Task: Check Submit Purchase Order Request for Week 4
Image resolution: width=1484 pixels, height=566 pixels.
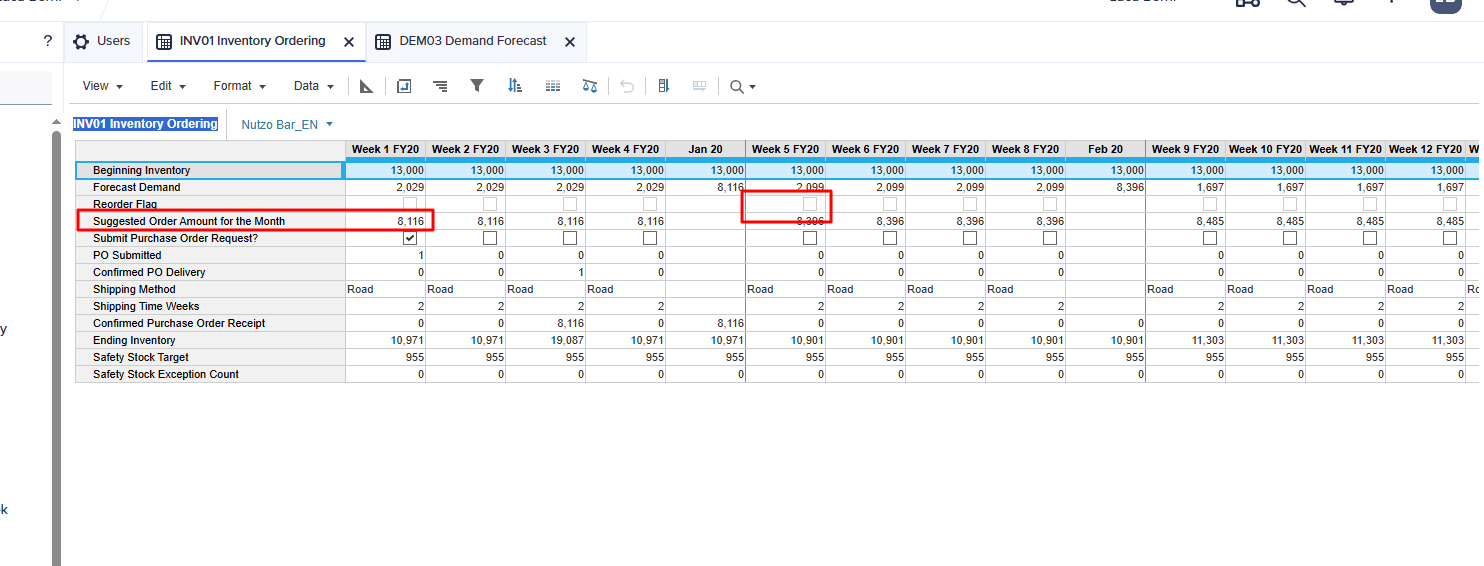Action: click(650, 238)
